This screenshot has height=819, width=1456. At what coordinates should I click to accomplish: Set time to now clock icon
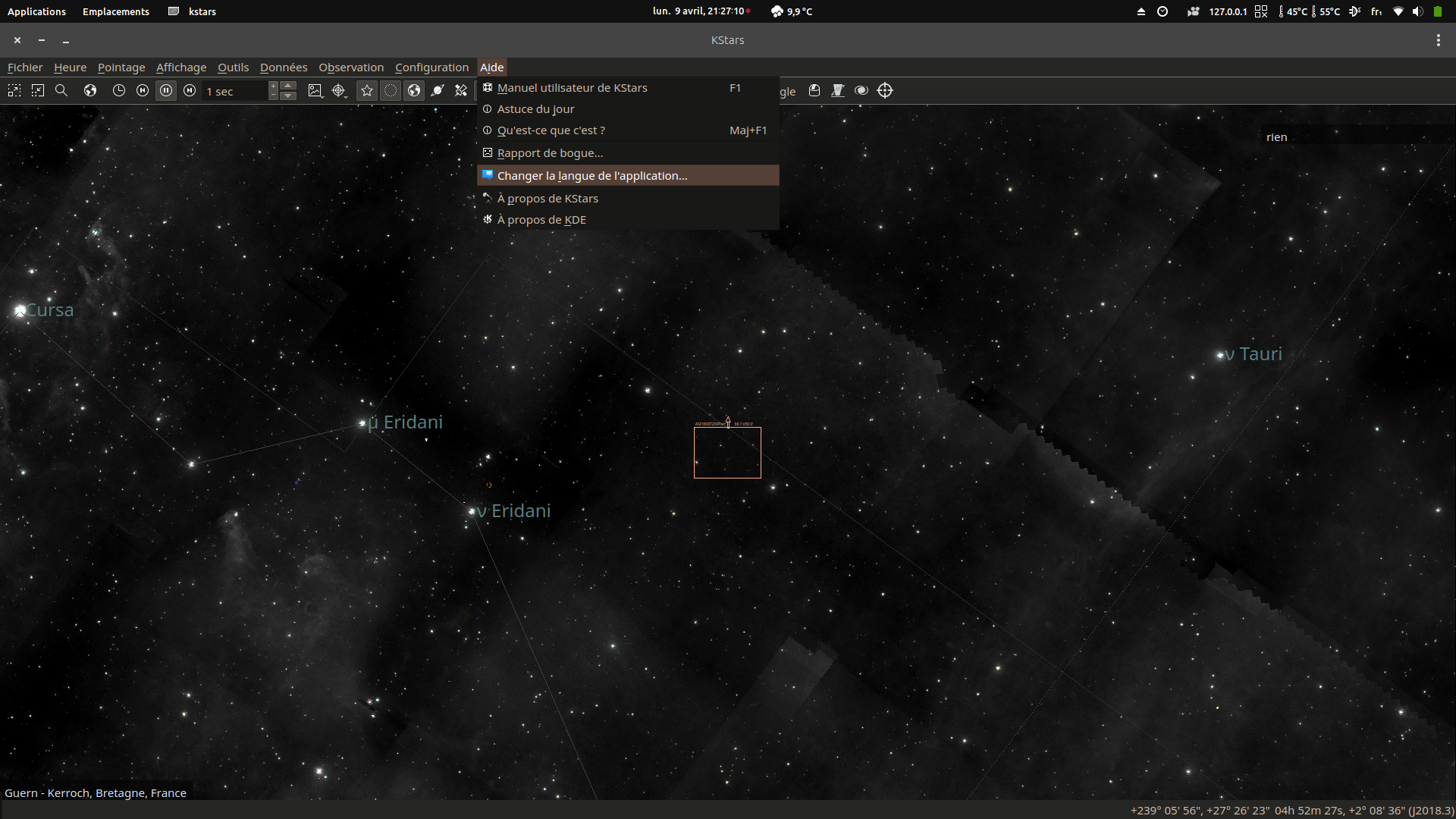click(118, 91)
